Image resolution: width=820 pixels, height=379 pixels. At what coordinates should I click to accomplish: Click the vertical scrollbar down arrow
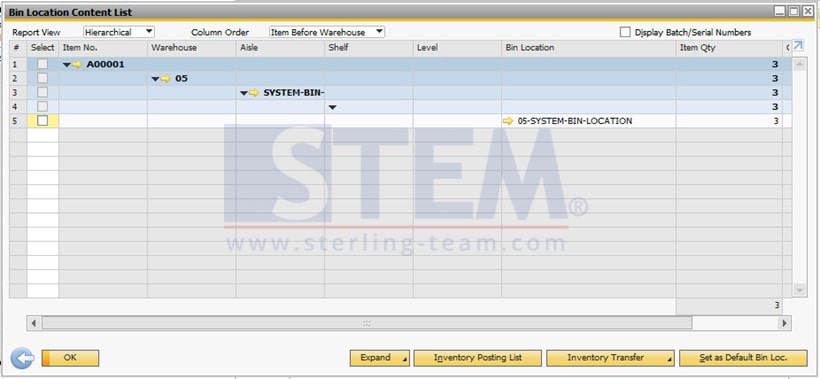800,289
